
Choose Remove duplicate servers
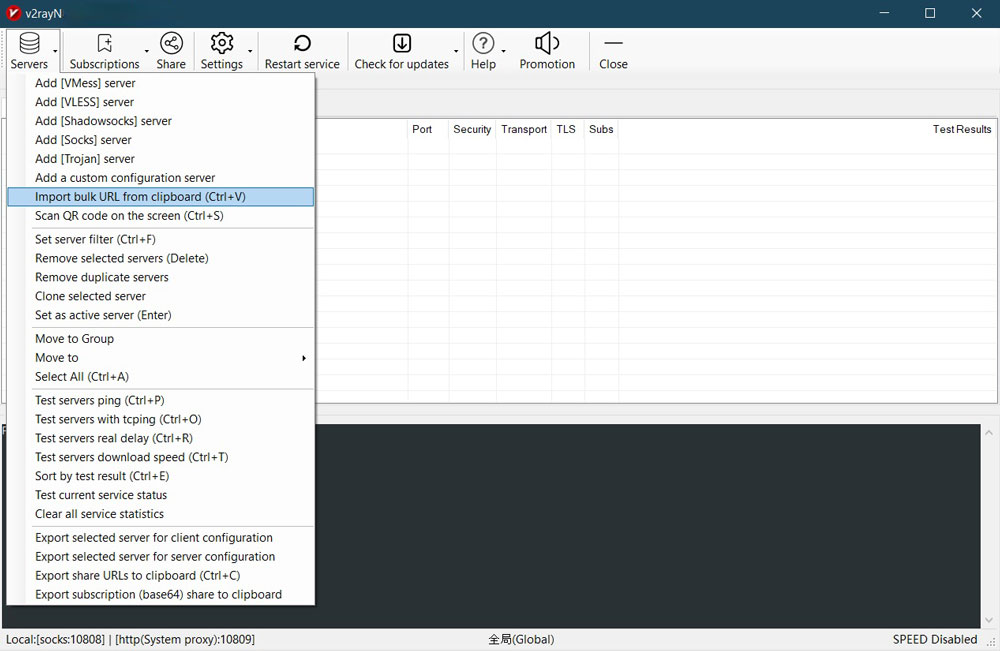(x=102, y=277)
